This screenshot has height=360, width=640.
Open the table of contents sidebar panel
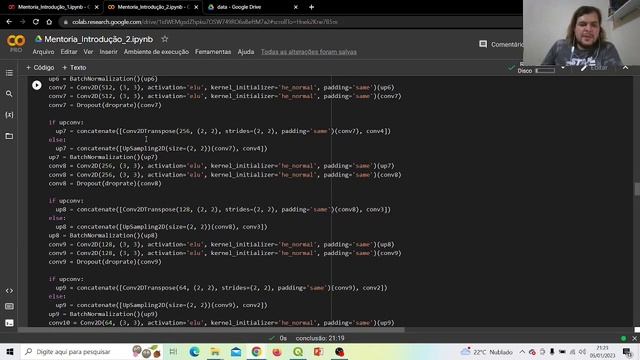pos(9,73)
